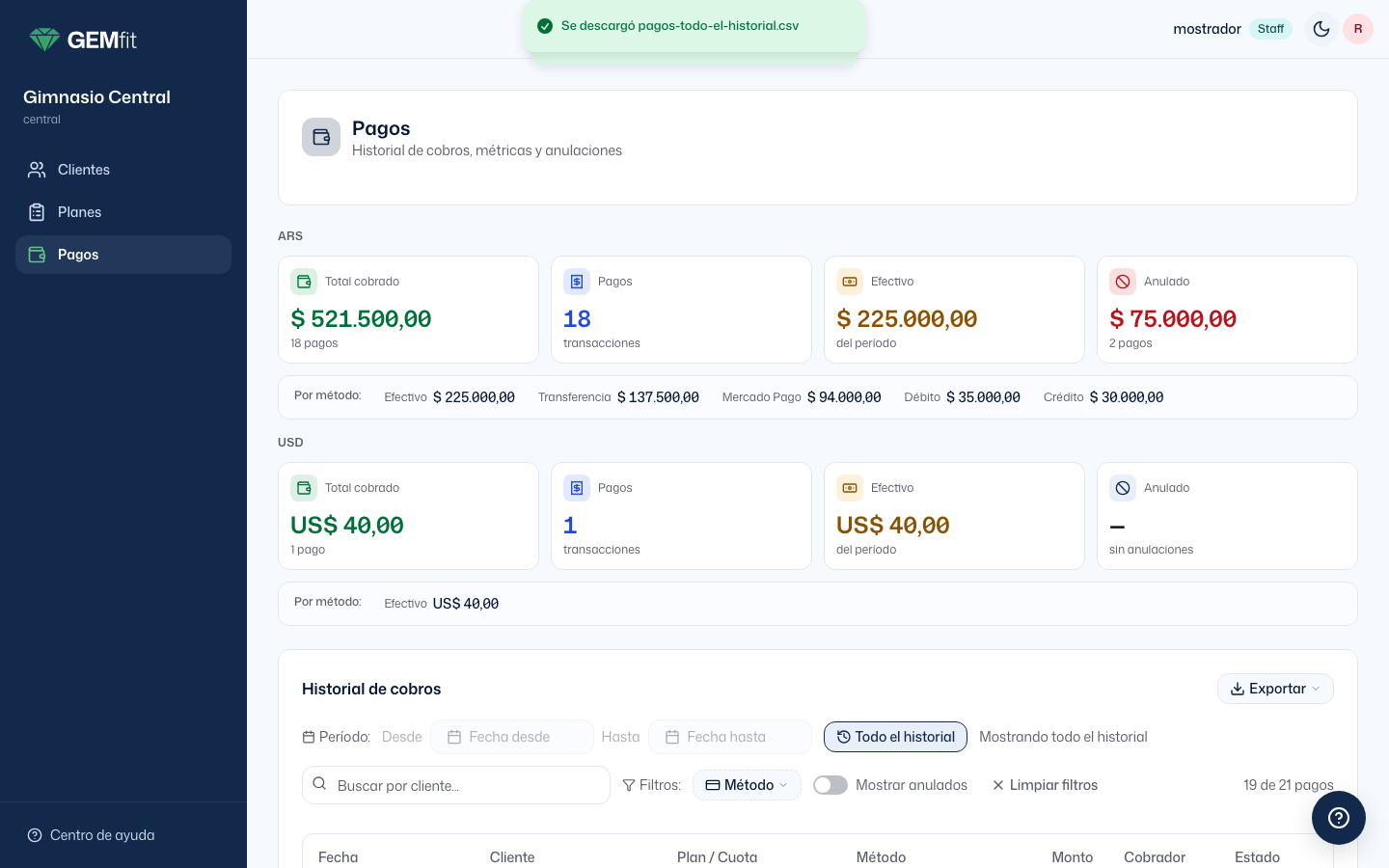Screen dimensions: 1389x868
Task: Focus the Buscar por cliente search field
Action: pyautogui.click(x=456, y=785)
